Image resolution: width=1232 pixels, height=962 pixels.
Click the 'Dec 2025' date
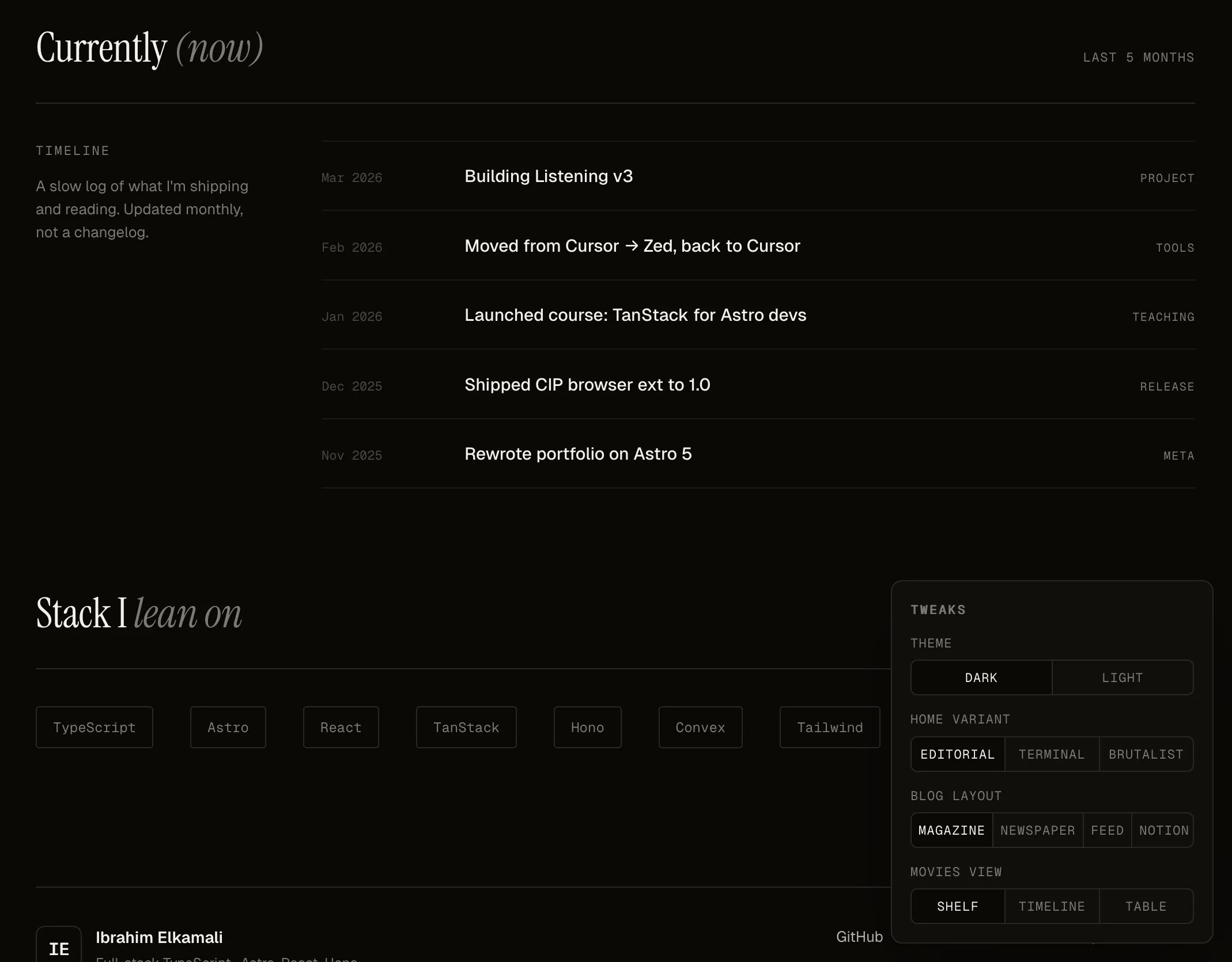(x=352, y=387)
